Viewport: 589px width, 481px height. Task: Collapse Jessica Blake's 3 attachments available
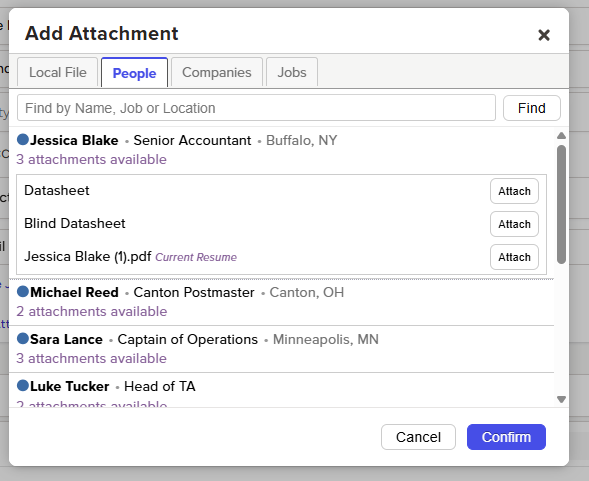point(91,159)
